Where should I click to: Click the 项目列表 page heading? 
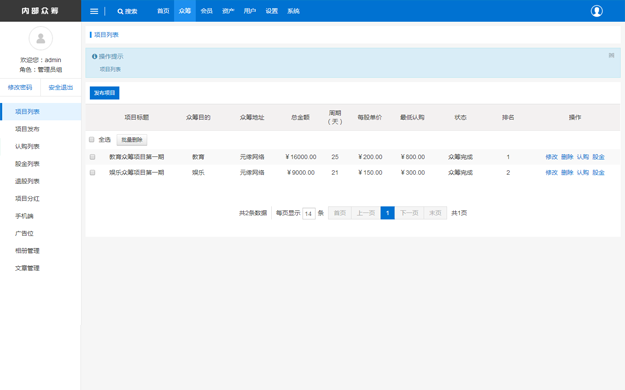(106, 35)
